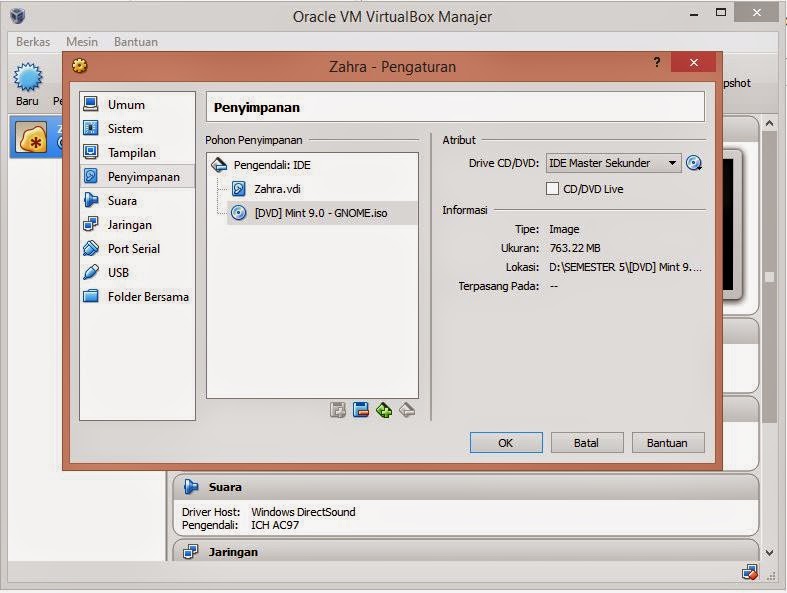Click the question mark help button

coord(657,62)
